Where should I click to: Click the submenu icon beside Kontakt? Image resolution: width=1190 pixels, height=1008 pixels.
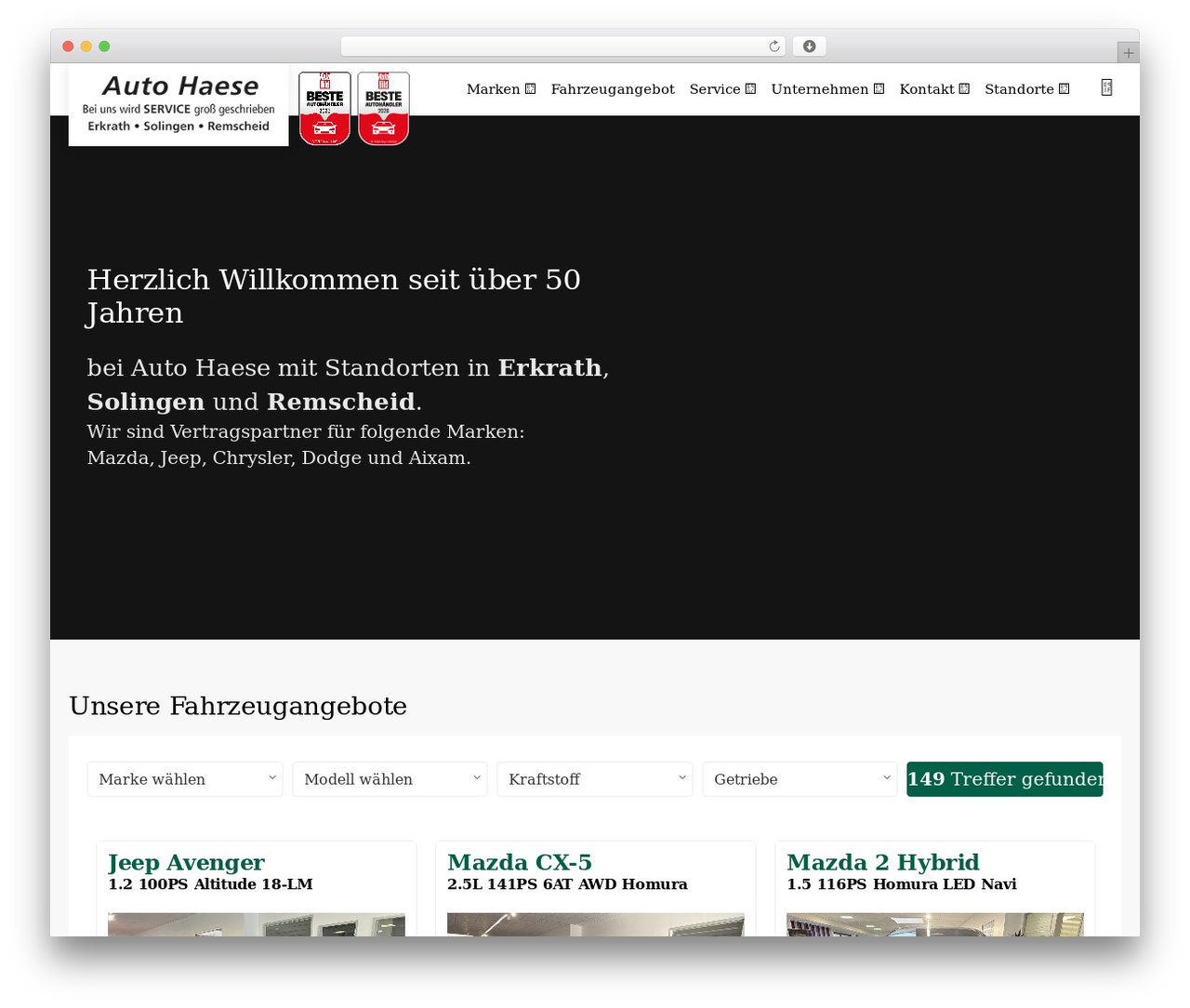(964, 89)
